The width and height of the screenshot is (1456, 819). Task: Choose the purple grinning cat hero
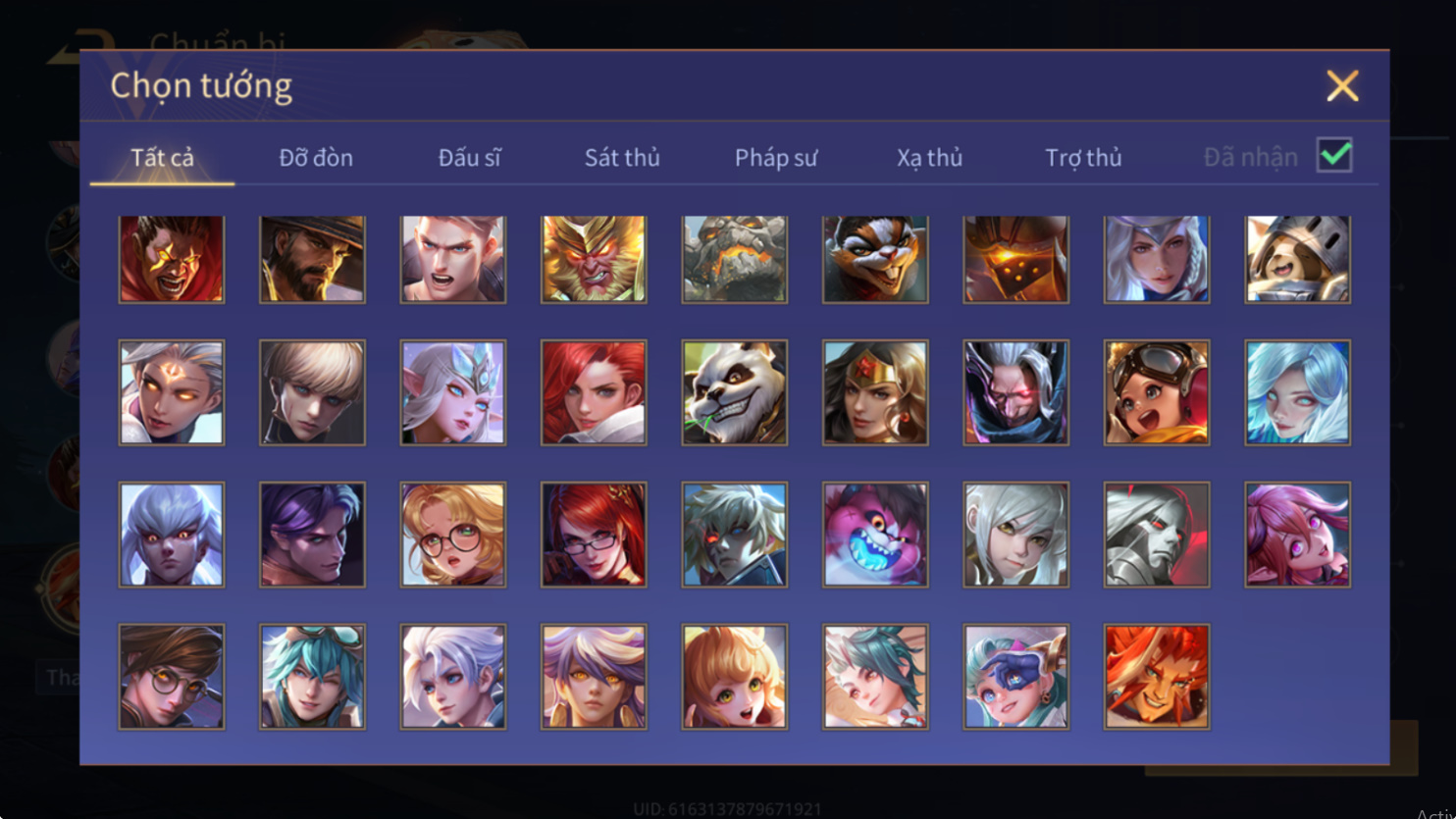875,535
